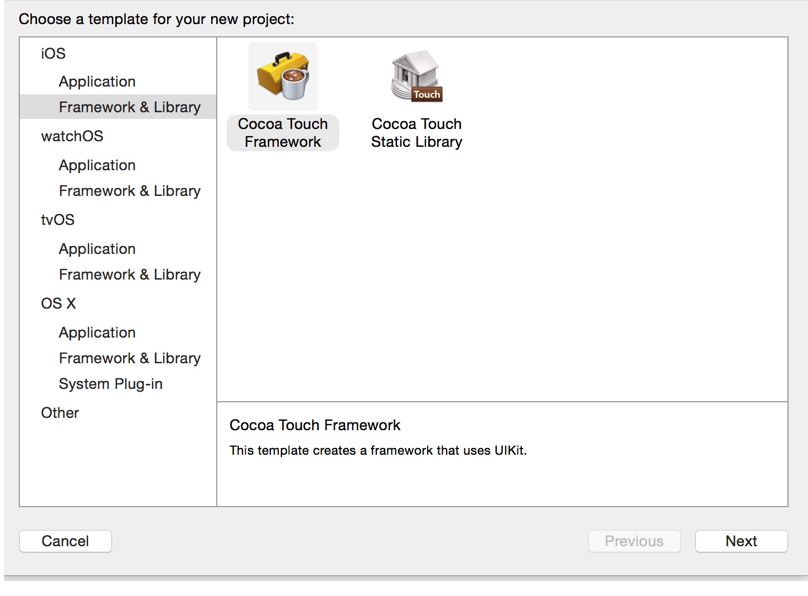The height and width of the screenshot is (596, 808).
Task: Select Framework & Library under OS X
Action: (x=129, y=358)
